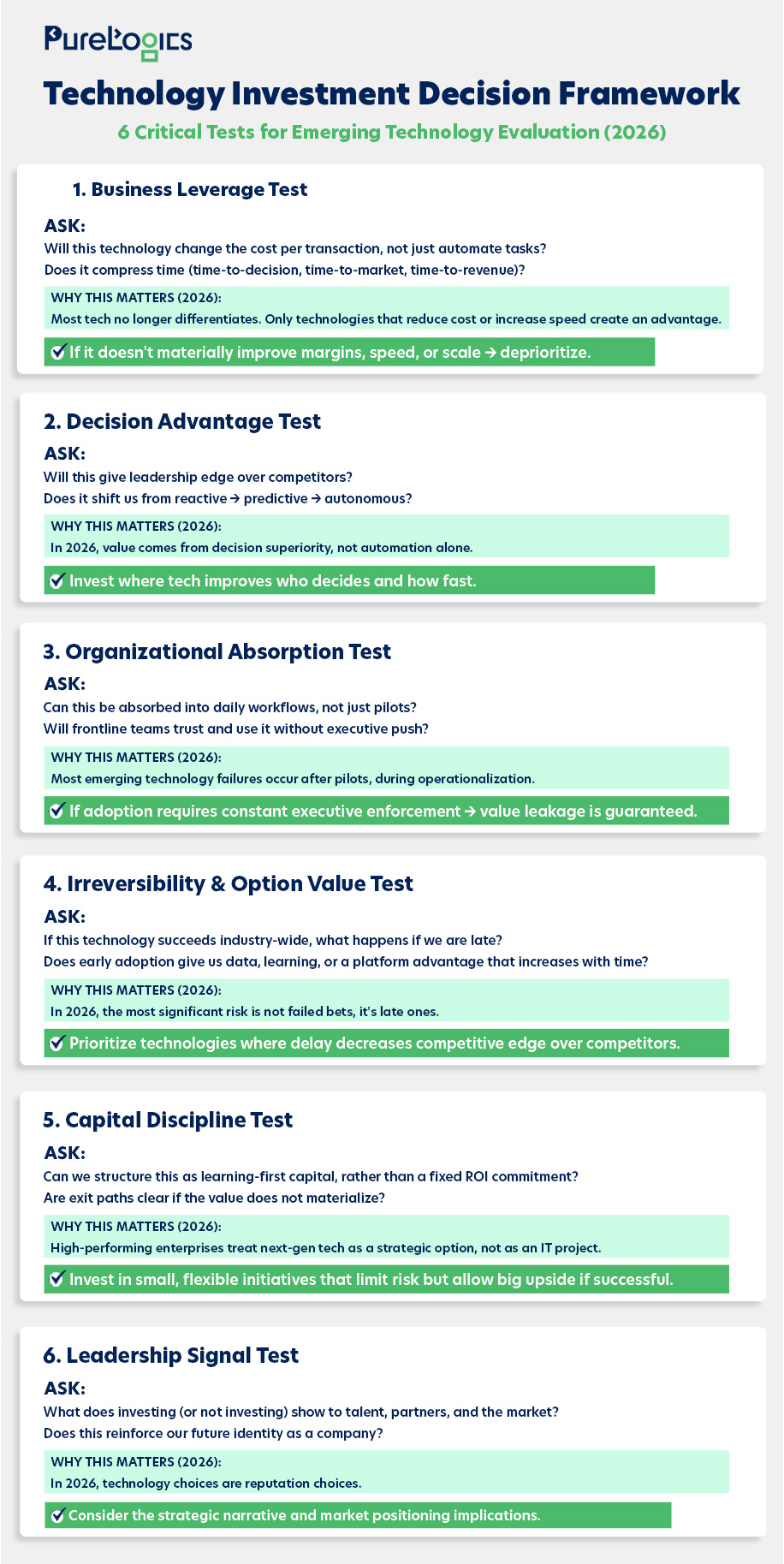Tick the checkmark beside "Prioritize technologies where delay"
Viewport: 784px width, 1564px height.
57,1044
